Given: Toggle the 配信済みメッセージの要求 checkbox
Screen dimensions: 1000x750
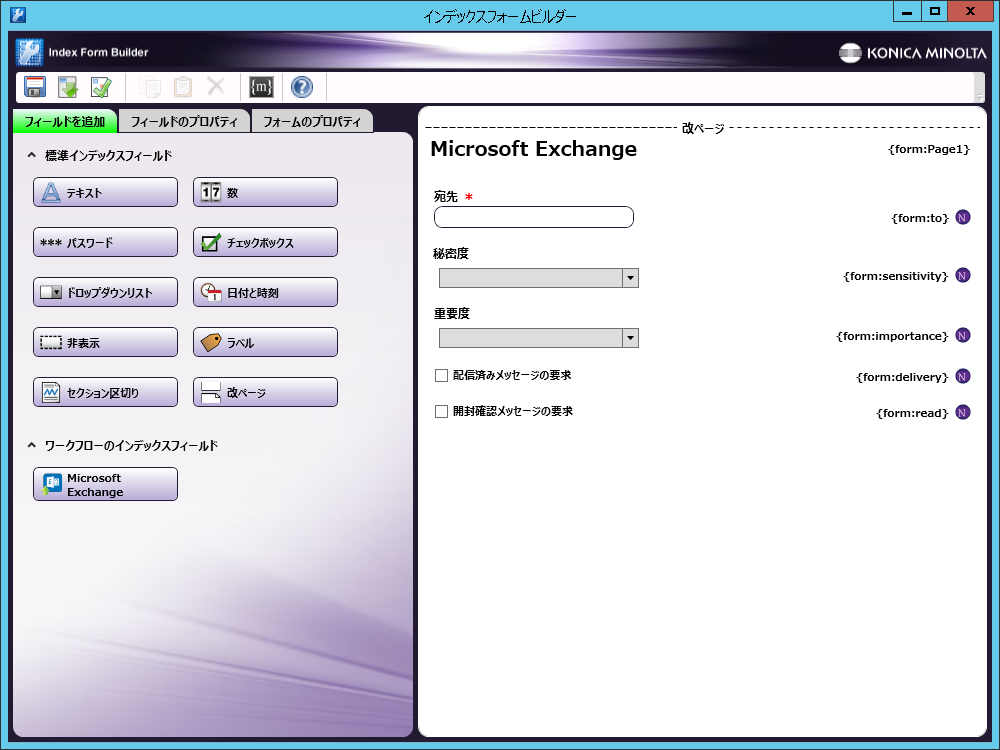Looking at the screenshot, I should 441,376.
